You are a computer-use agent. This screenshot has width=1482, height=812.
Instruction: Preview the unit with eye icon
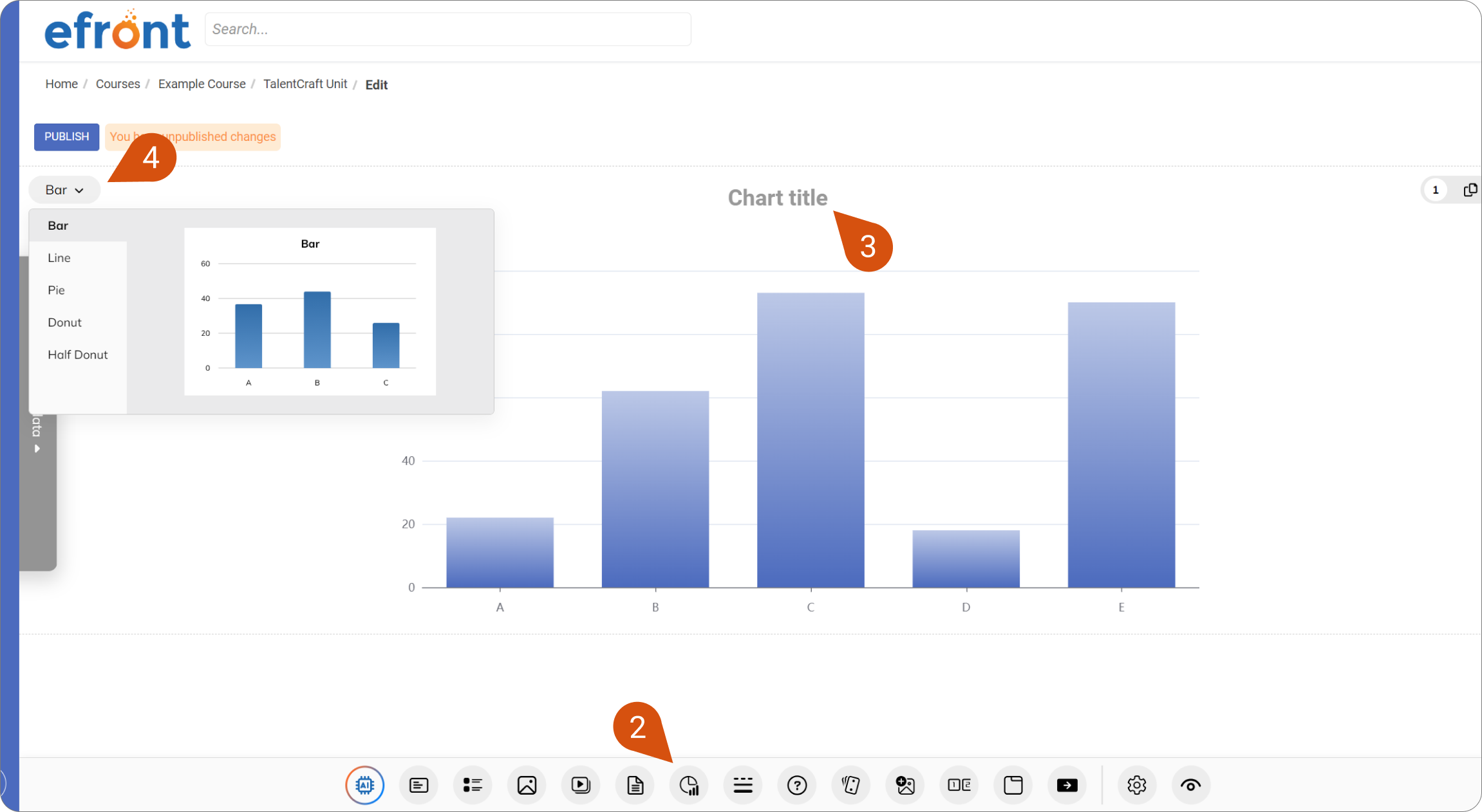[x=1191, y=785]
